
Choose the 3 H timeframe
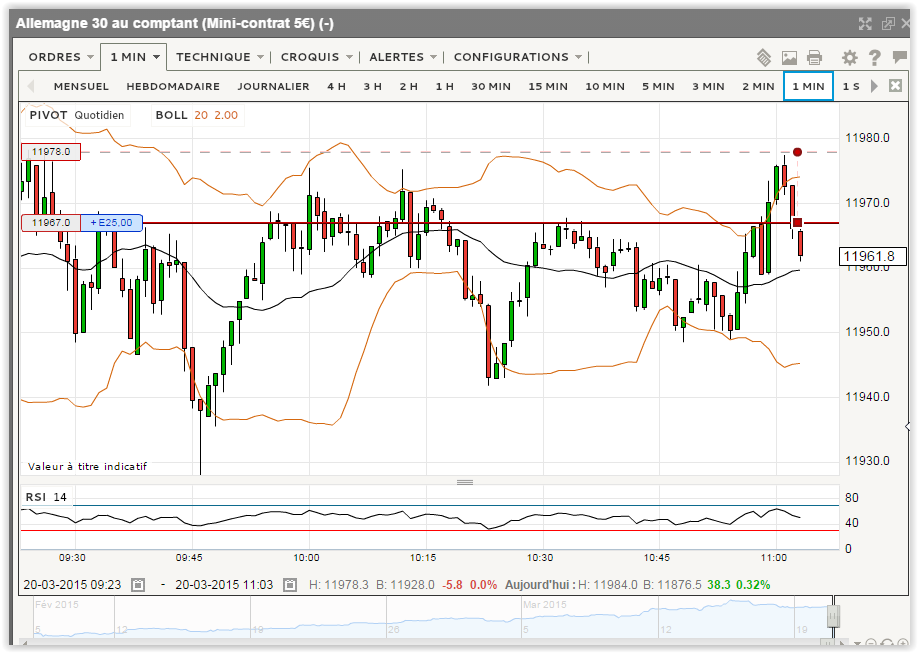point(373,87)
